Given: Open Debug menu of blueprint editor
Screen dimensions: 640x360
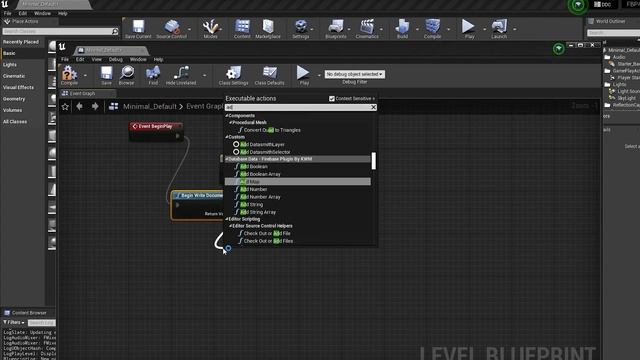Looking at the screenshot, I should [x=116, y=59].
